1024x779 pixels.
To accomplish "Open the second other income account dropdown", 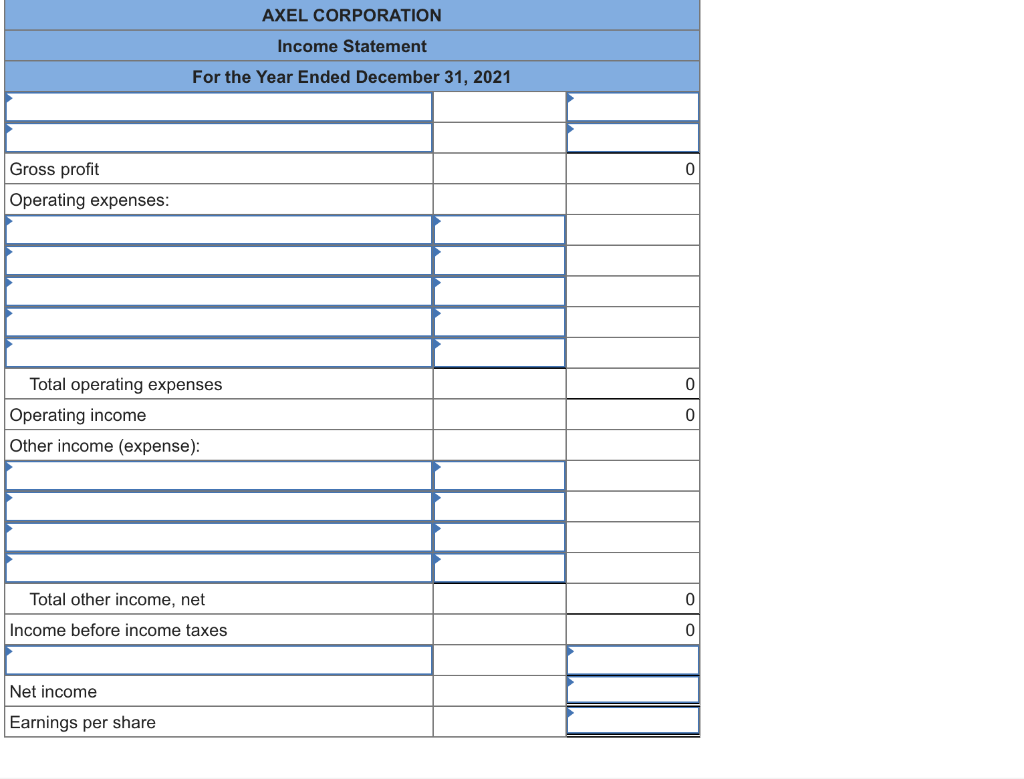I will (x=218, y=506).
